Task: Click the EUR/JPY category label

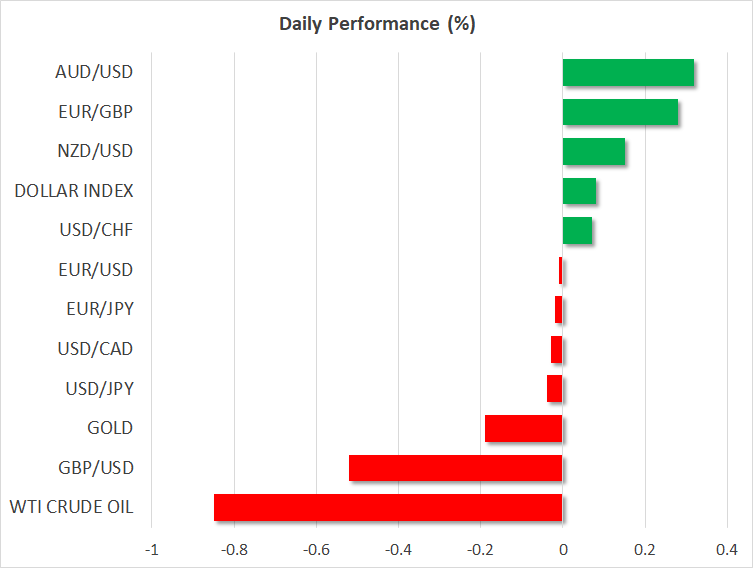Action: pos(103,309)
